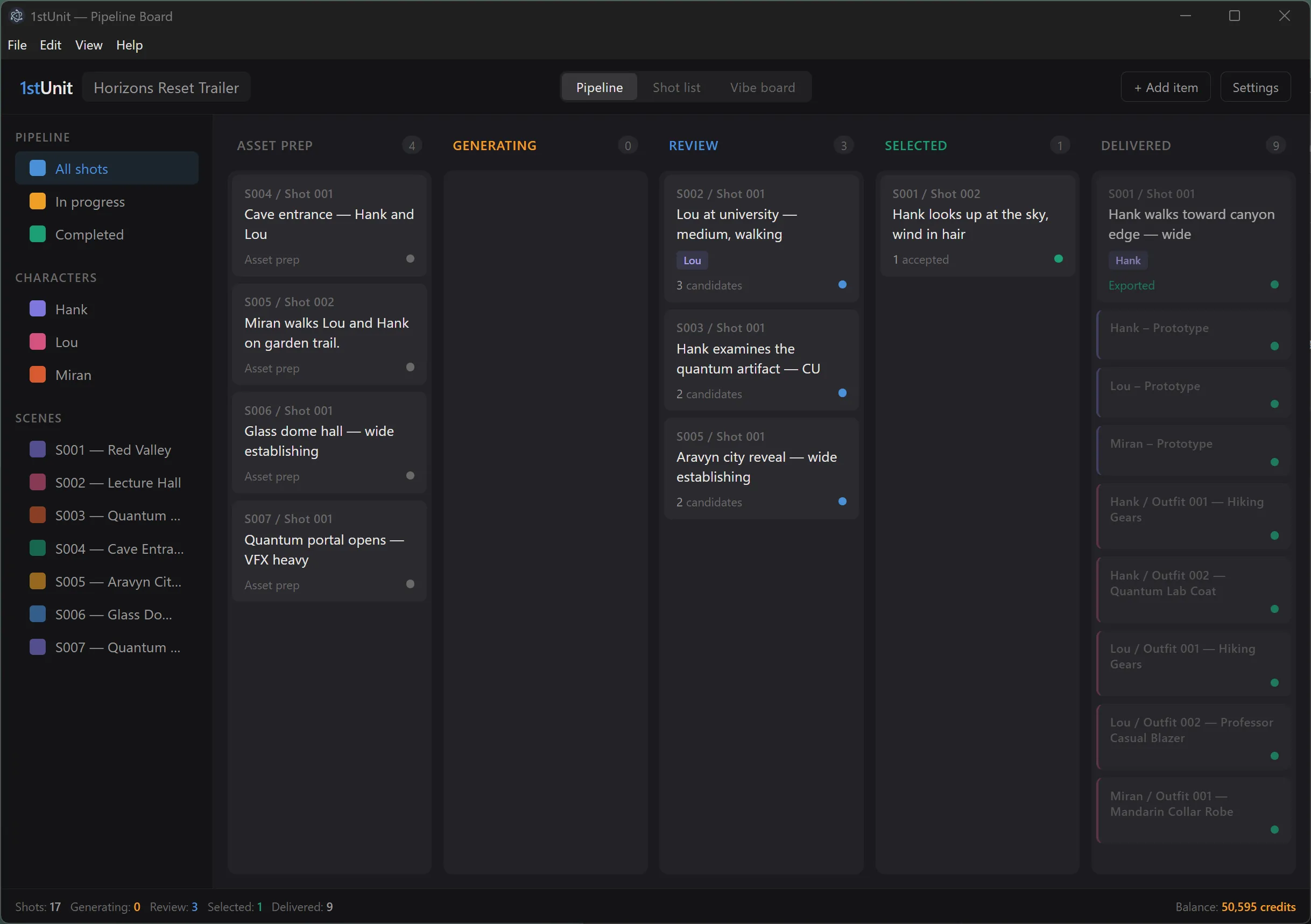Click the + Add item button
The image size is (1311, 924).
pyautogui.click(x=1165, y=87)
